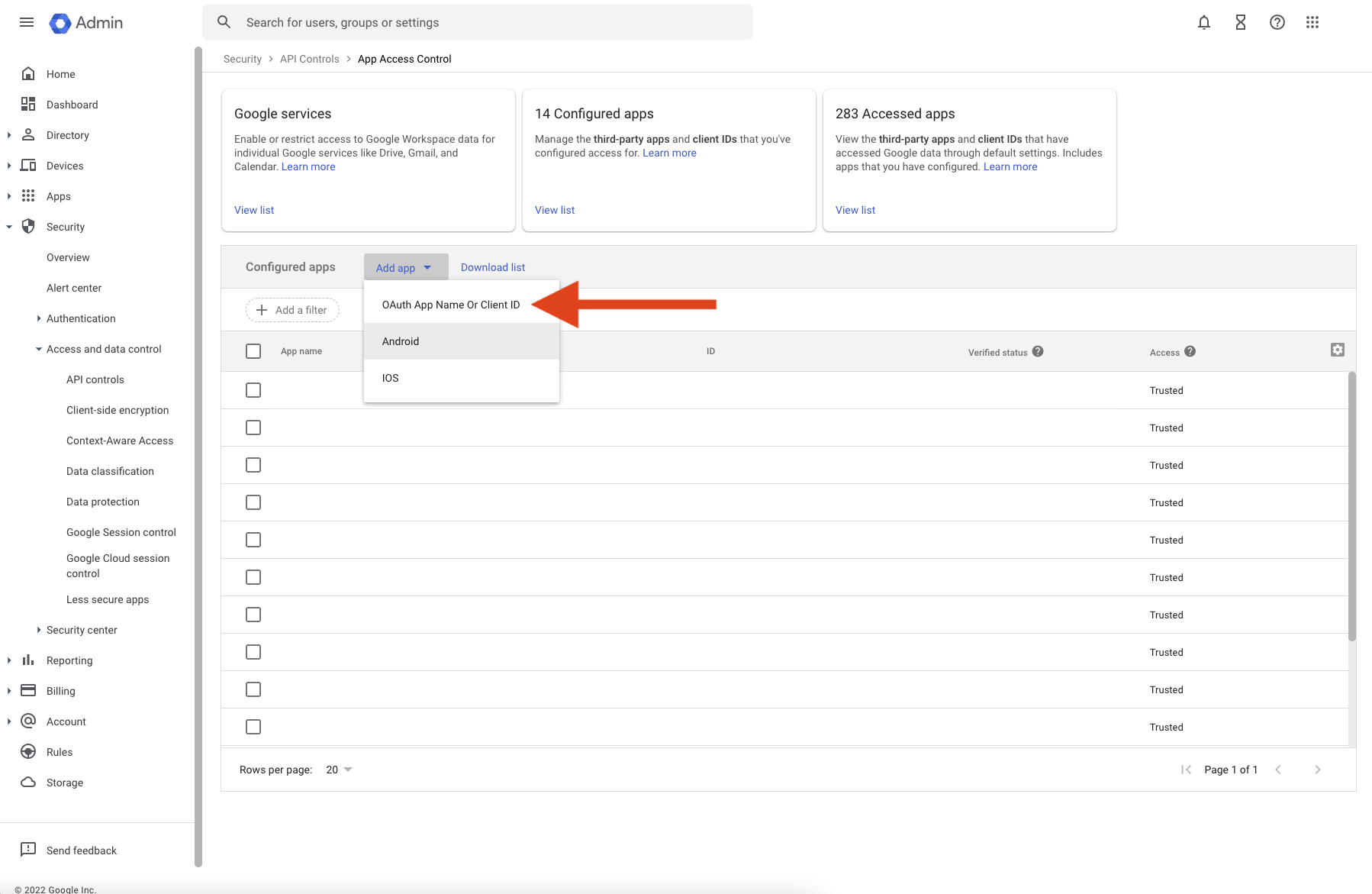Check the last visible row checkbox
Viewport: 1372px width, 894px height.
point(253,727)
